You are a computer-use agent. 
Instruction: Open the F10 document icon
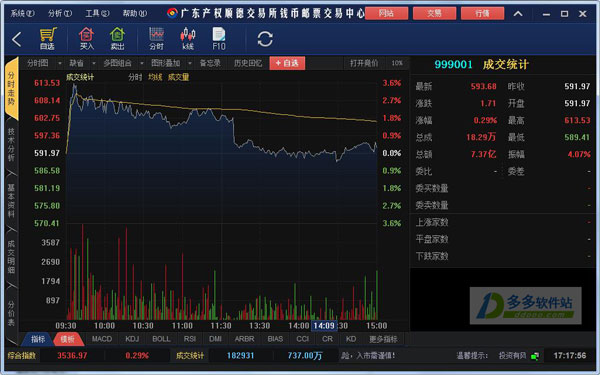(x=219, y=38)
